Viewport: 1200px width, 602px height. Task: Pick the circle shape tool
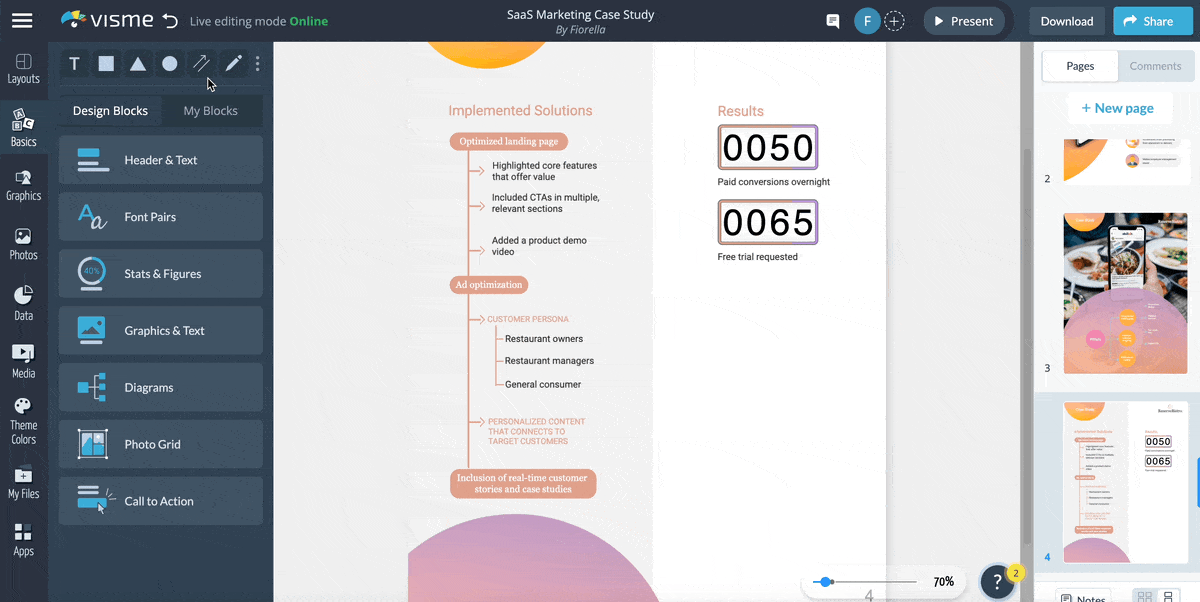pyautogui.click(x=170, y=64)
